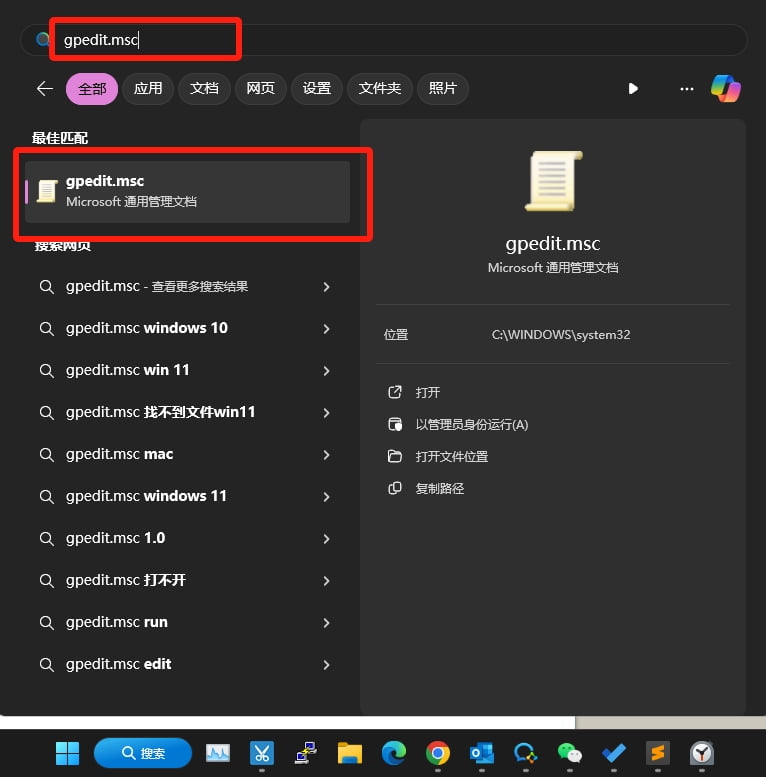Select the 设置 filter tab

[316, 88]
